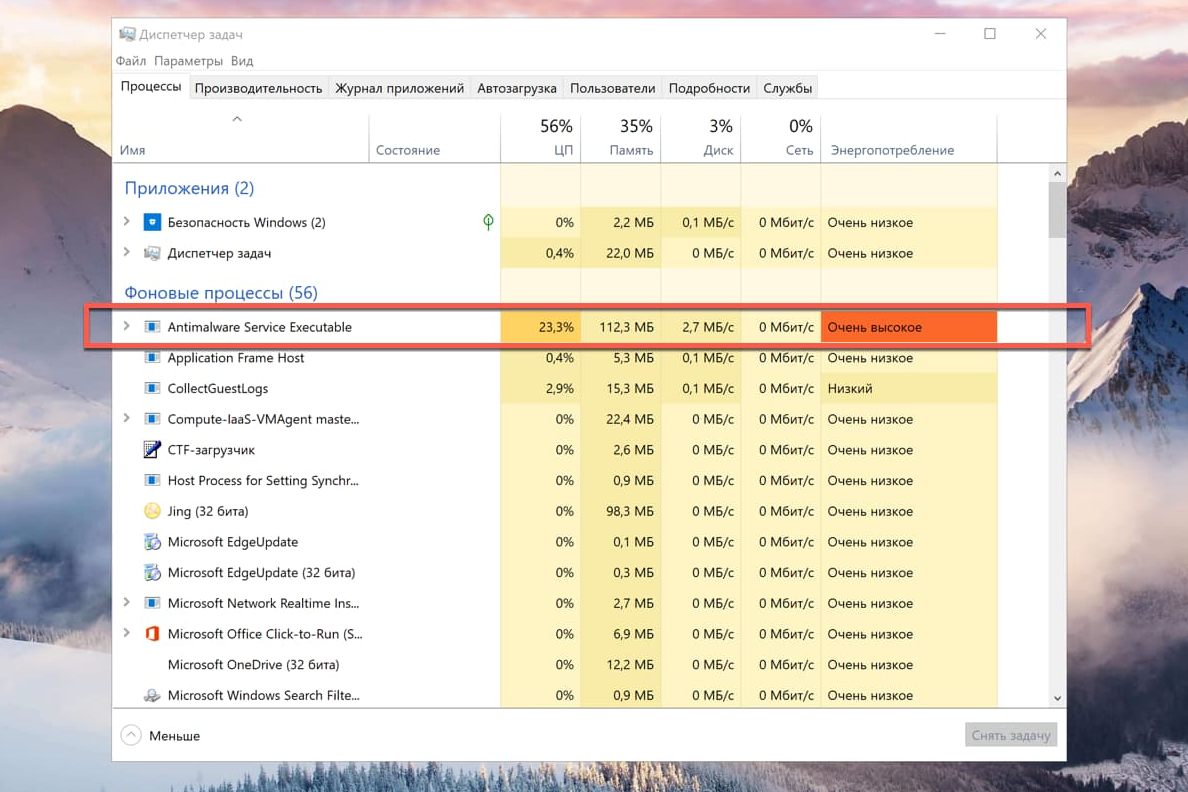Click the 2,7 МБ/с disk value
Screen dimensions: 1188x792
(708, 327)
